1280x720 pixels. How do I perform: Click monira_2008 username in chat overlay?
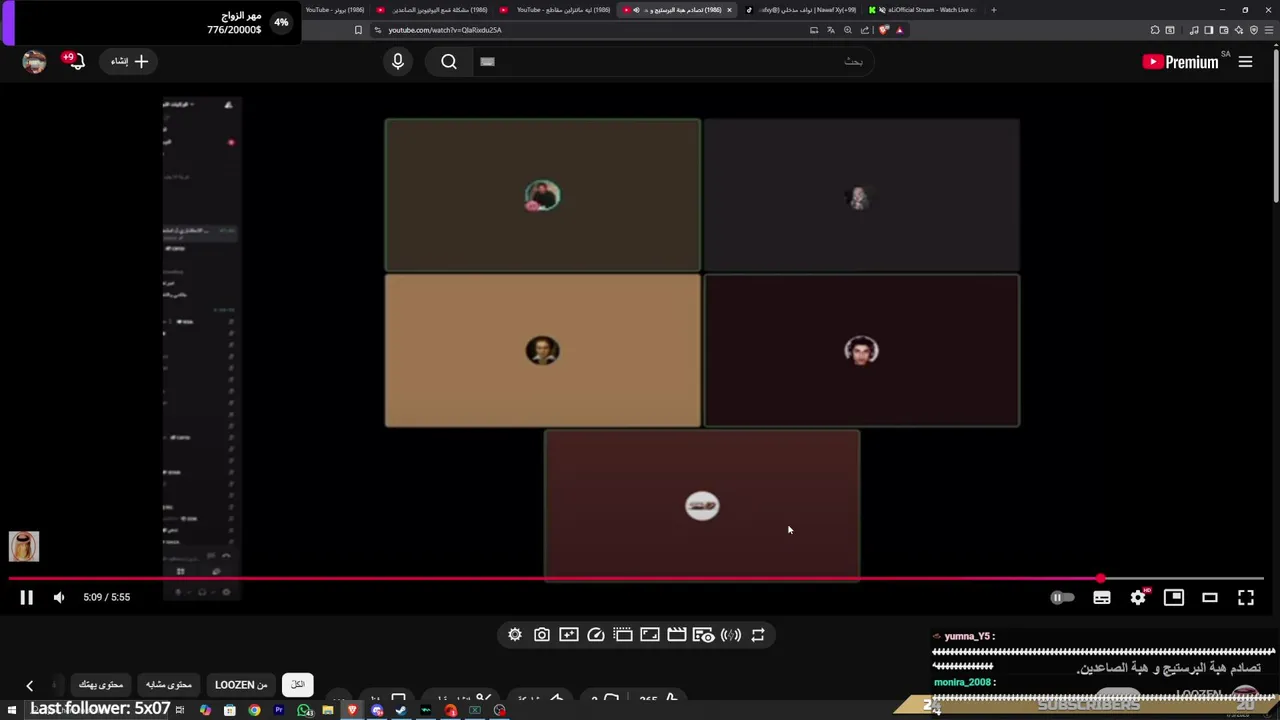point(962,682)
